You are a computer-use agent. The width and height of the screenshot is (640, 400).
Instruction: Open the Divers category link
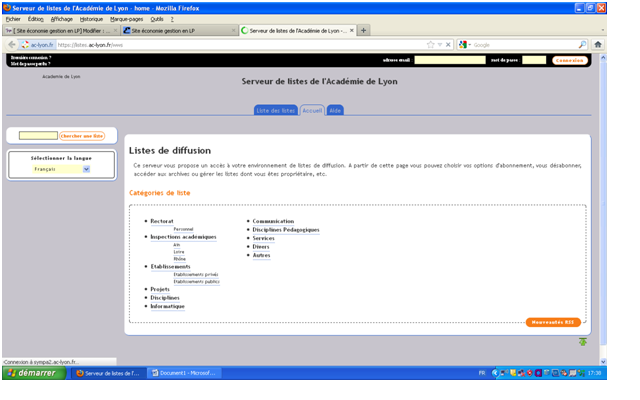[261, 247]
